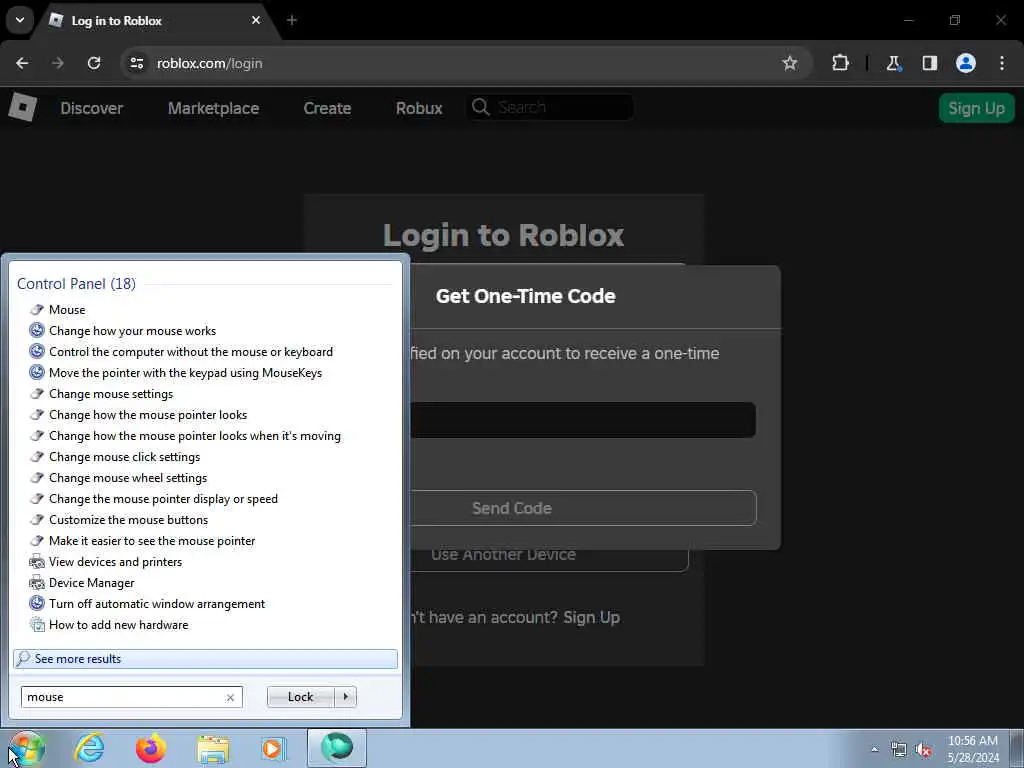Open Change how the mouse pointer looks
The width and height of the screenshot is (1024, 768).
coord(148,415)
